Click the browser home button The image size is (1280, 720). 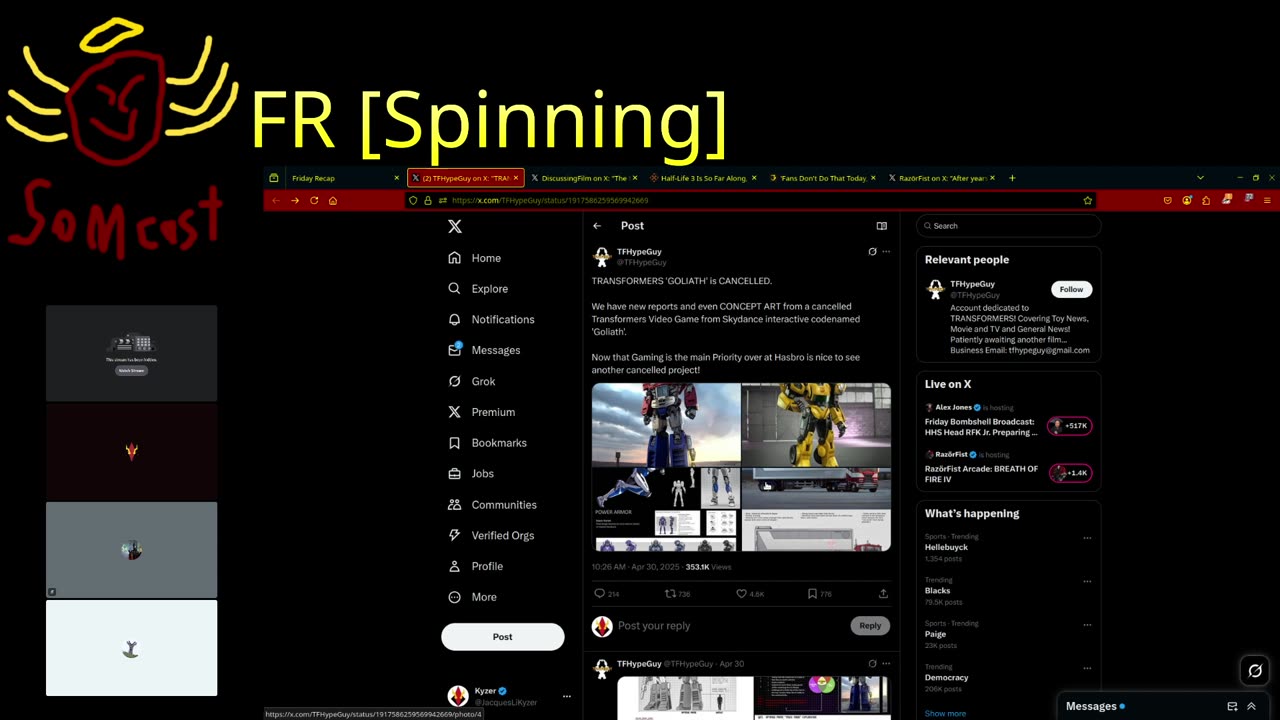(x=333, y=200)
